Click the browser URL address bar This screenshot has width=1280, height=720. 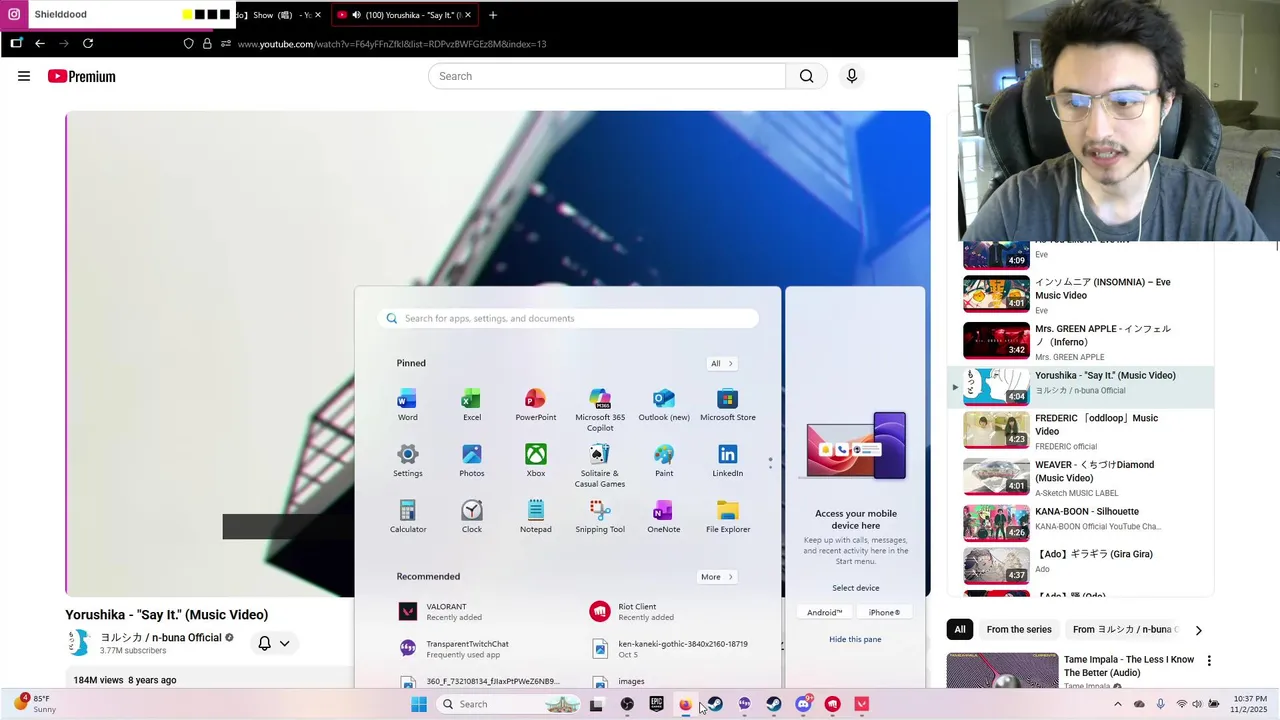[392, 44]
